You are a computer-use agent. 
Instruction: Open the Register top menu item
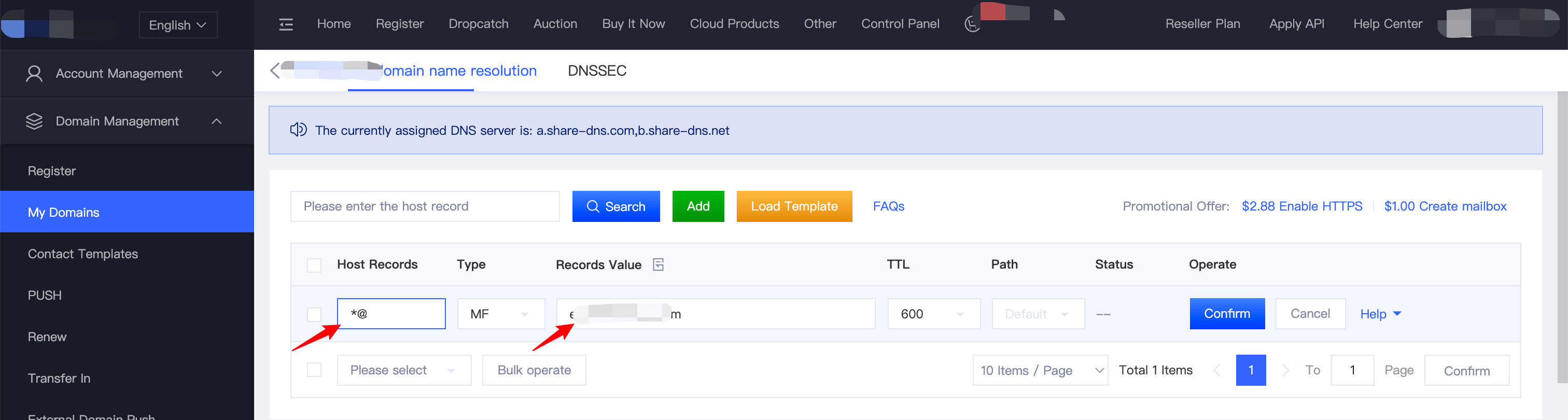pyautogui.click(x=399, y=24)
